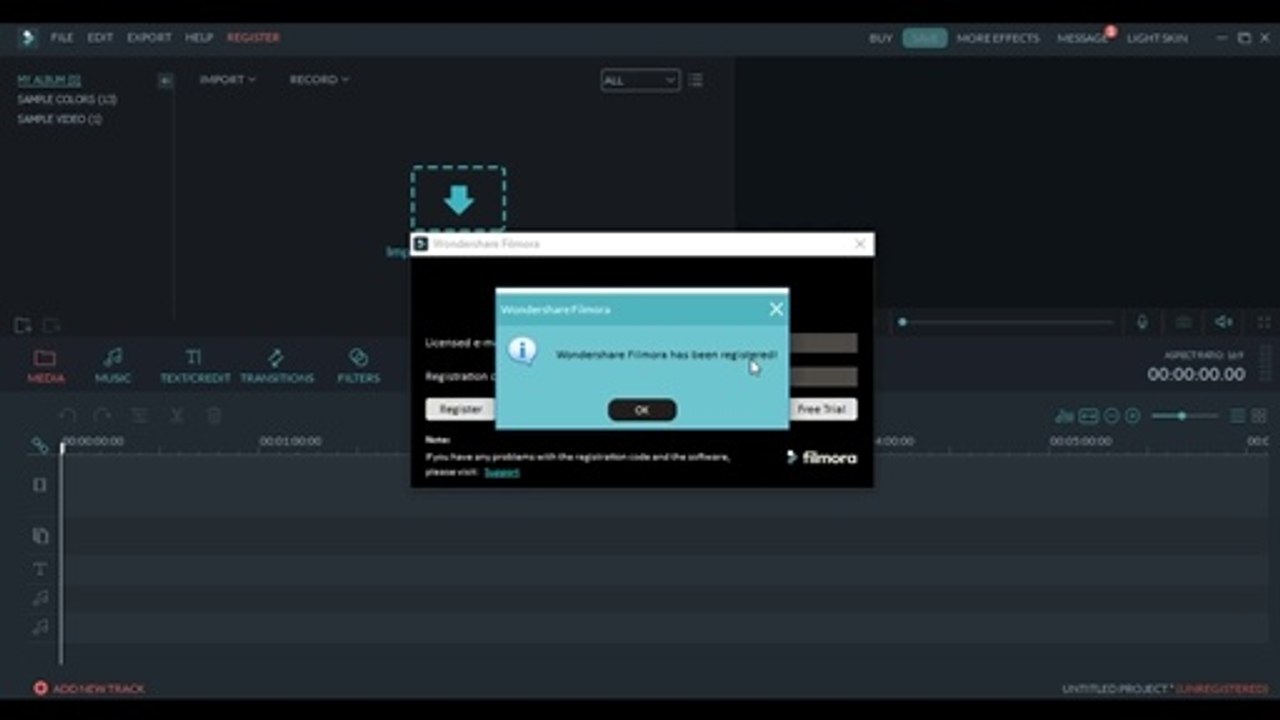Click the Filmora logo icon in top-left

pos(28,38)
